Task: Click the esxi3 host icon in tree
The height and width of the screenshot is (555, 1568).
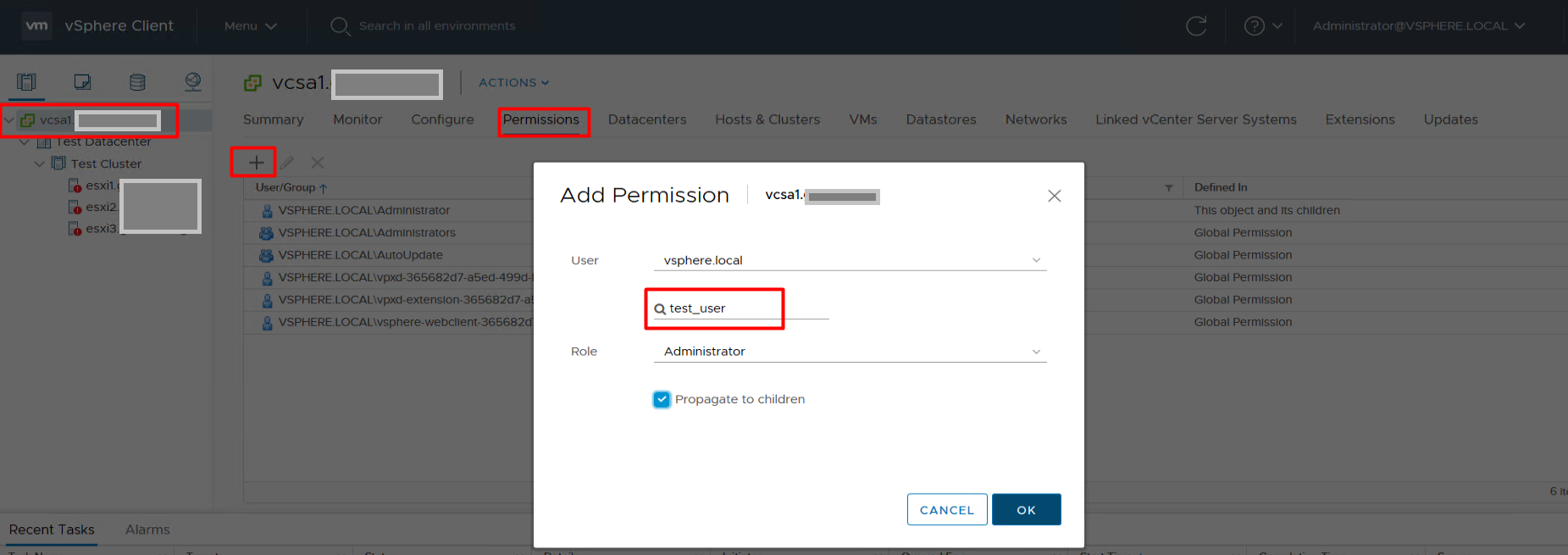Action: pyautogui.click(x=75, y=229)
